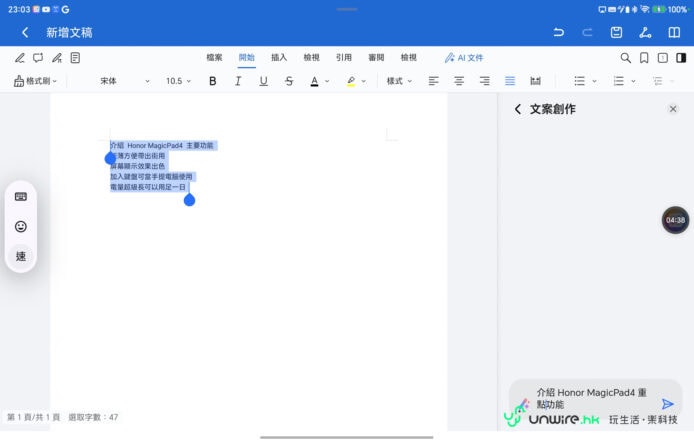This screenshot has width=694, height=444.
Task: Send the AI prompt with arrow
Action: 667,404
